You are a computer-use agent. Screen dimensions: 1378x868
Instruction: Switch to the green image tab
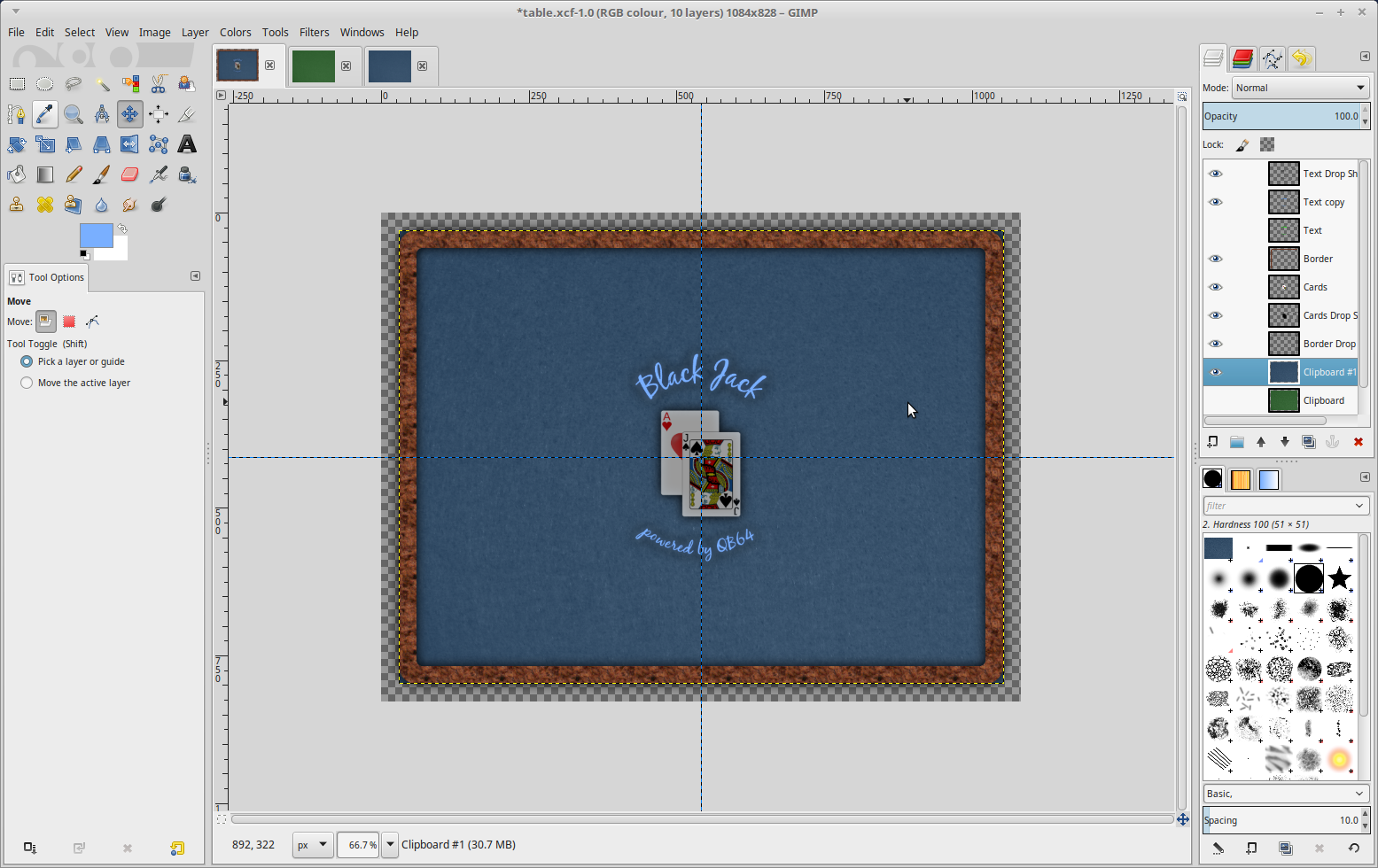click(x=314, y=66)
